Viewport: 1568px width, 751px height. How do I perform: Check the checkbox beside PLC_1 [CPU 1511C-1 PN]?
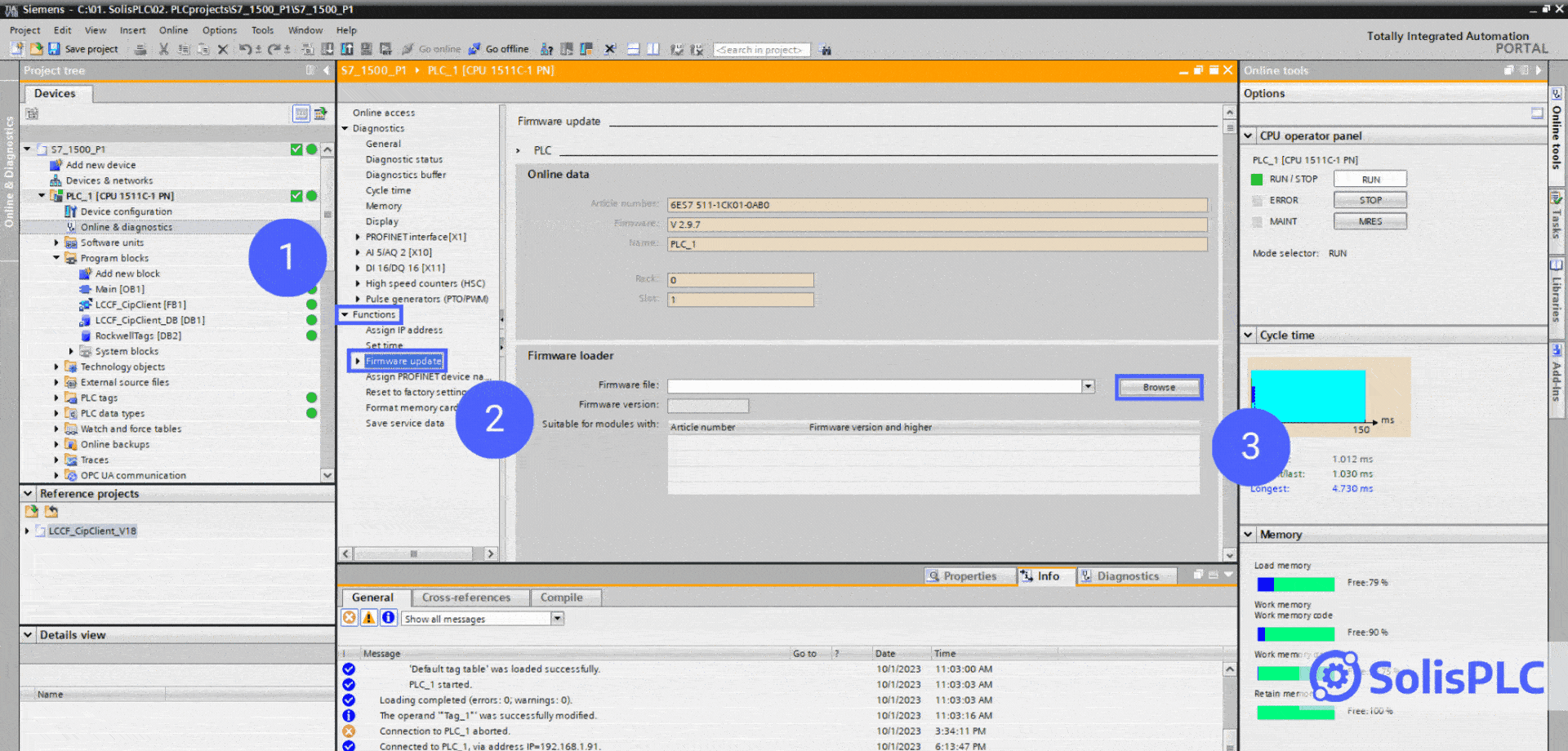coord(296,195)
